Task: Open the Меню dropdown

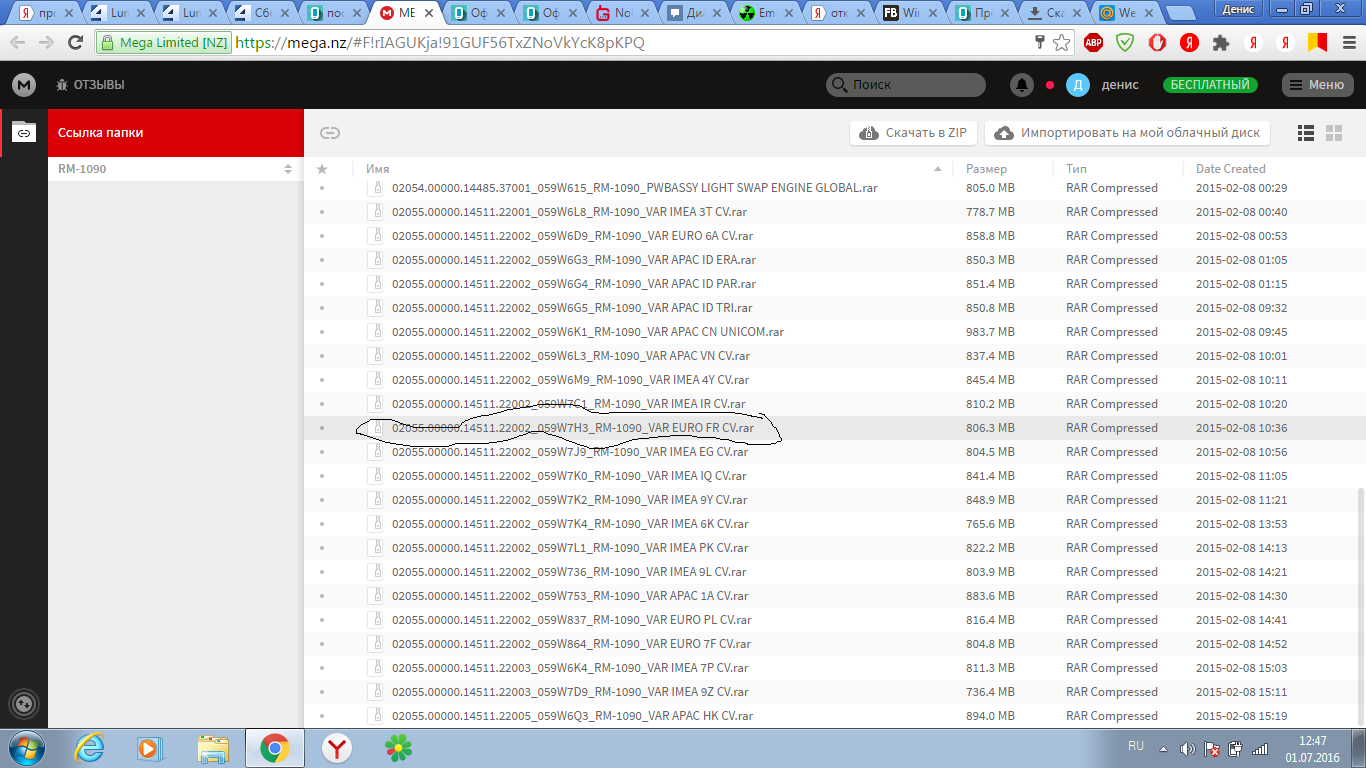Action: (x=1317, y=85)
